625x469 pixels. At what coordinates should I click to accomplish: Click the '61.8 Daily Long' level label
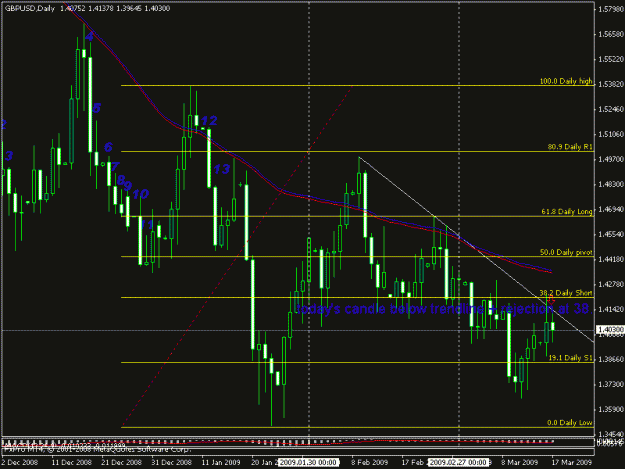[566, 212]
